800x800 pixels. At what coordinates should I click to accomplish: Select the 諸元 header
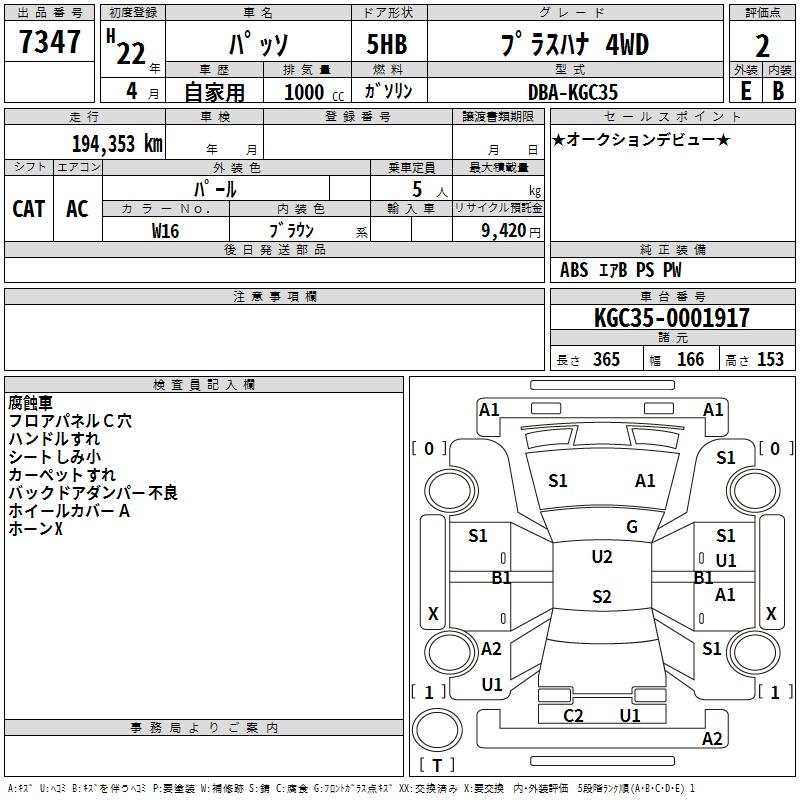coord(672,337)
